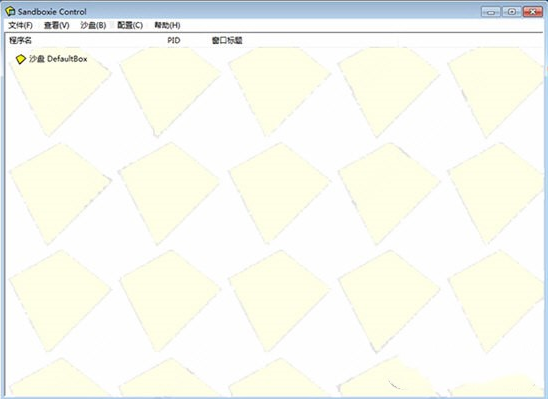Image resolution: width=548 pixels, height=399 pixels.
Task: Click the yellow sandbox icon beside DefaultBox
Action: [x=21, y=59]
